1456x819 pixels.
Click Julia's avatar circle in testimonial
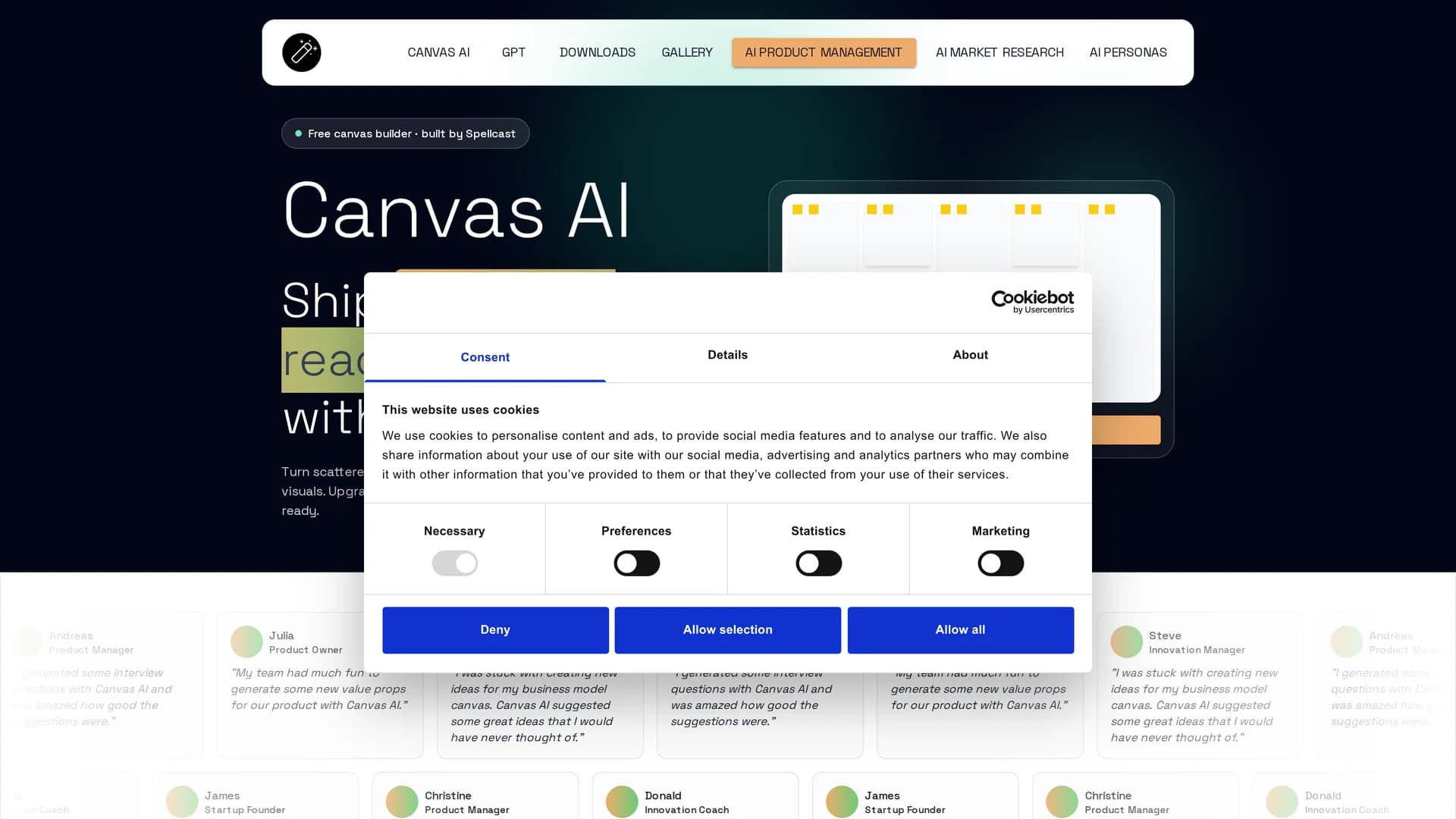tap(246, 642)
